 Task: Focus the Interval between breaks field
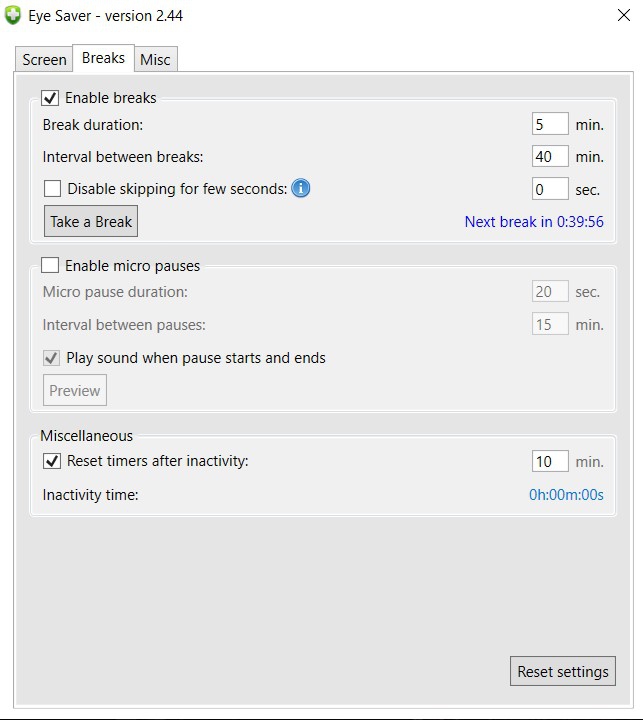click(x=550, y=157)
